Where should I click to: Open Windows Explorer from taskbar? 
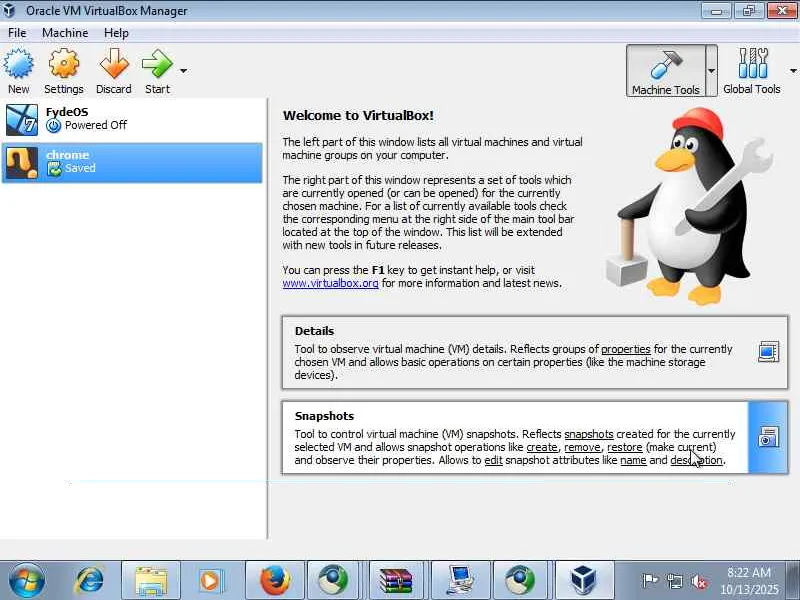click(x=151, y=581)
